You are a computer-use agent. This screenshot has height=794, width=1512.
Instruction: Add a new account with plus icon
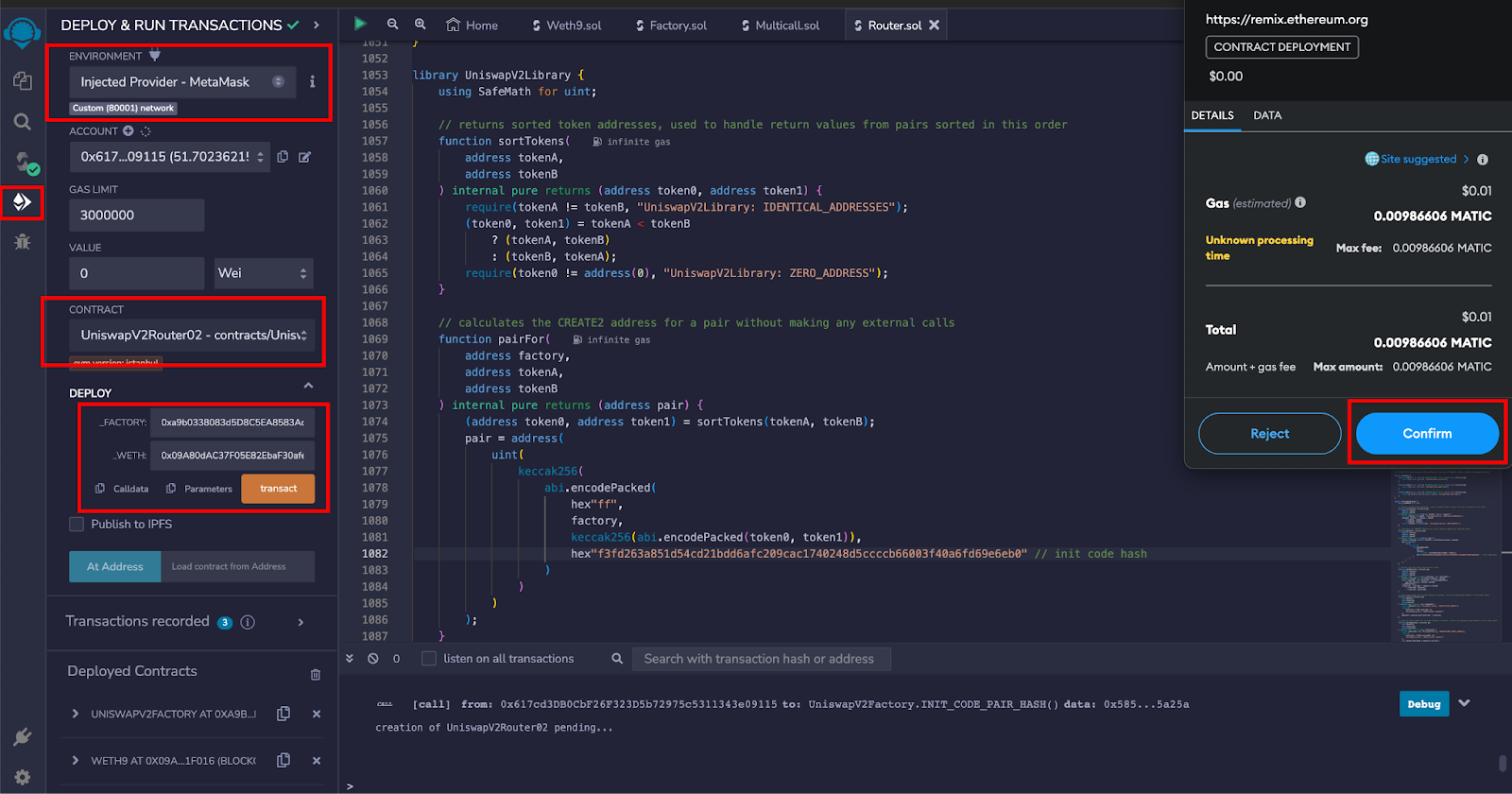(128, 131)
